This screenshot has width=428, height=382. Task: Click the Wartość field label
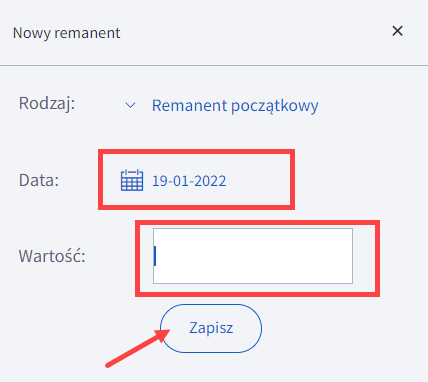[52, 256]
